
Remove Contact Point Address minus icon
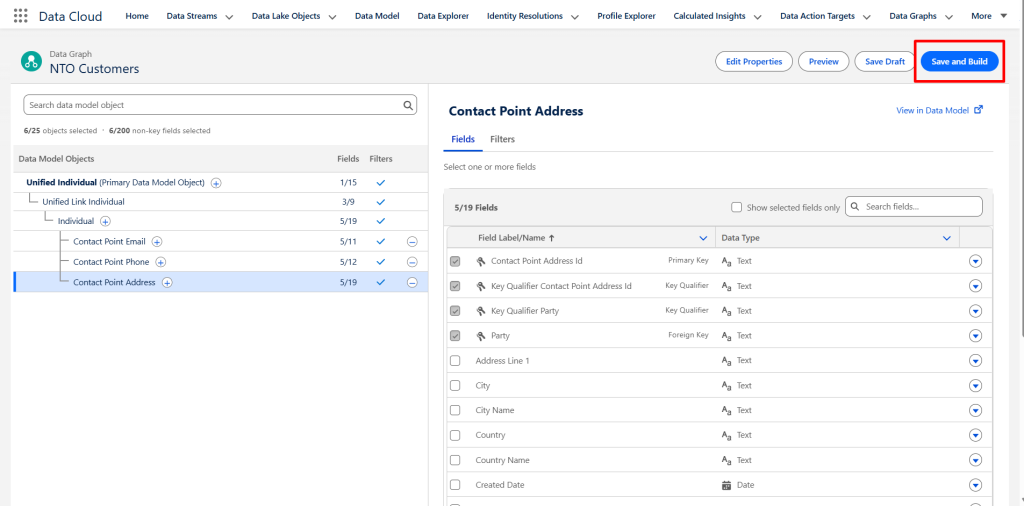coord(412,283)
